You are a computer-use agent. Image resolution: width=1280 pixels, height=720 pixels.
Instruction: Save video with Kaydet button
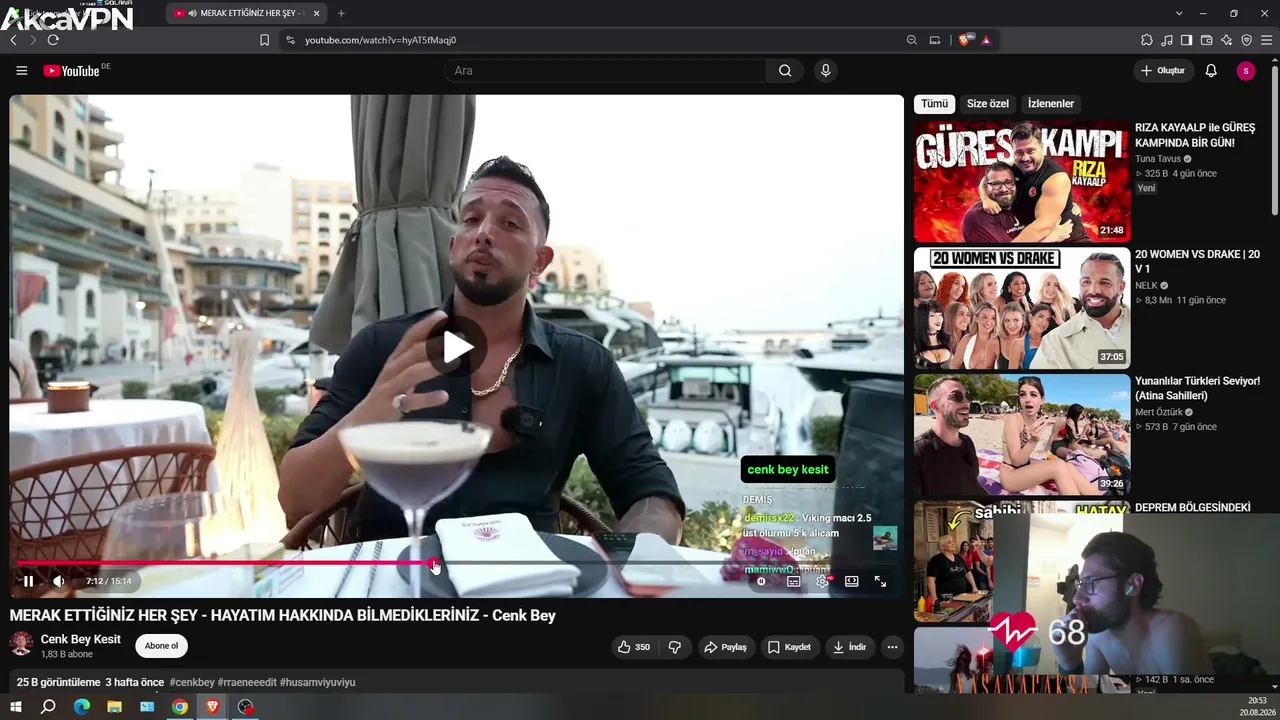pos(789,647)
